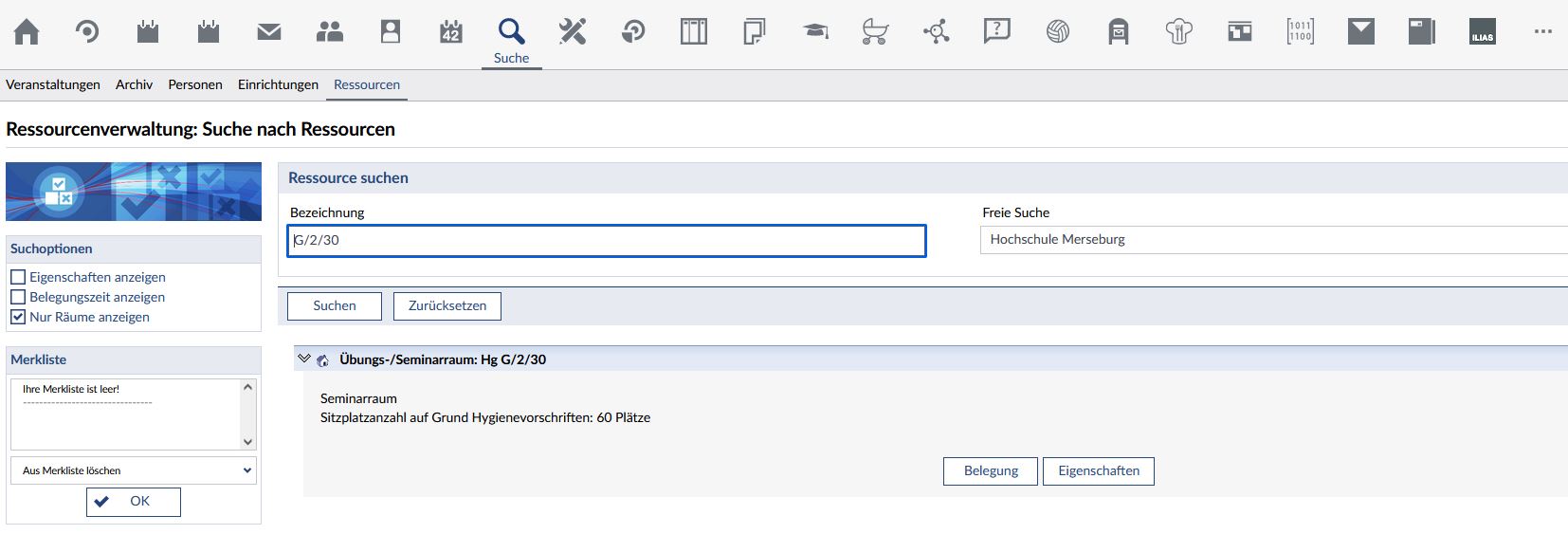Screen dimensions: 1568x534
Task: Open the ILIAS icon
Action: click(x=1483, y=32)
